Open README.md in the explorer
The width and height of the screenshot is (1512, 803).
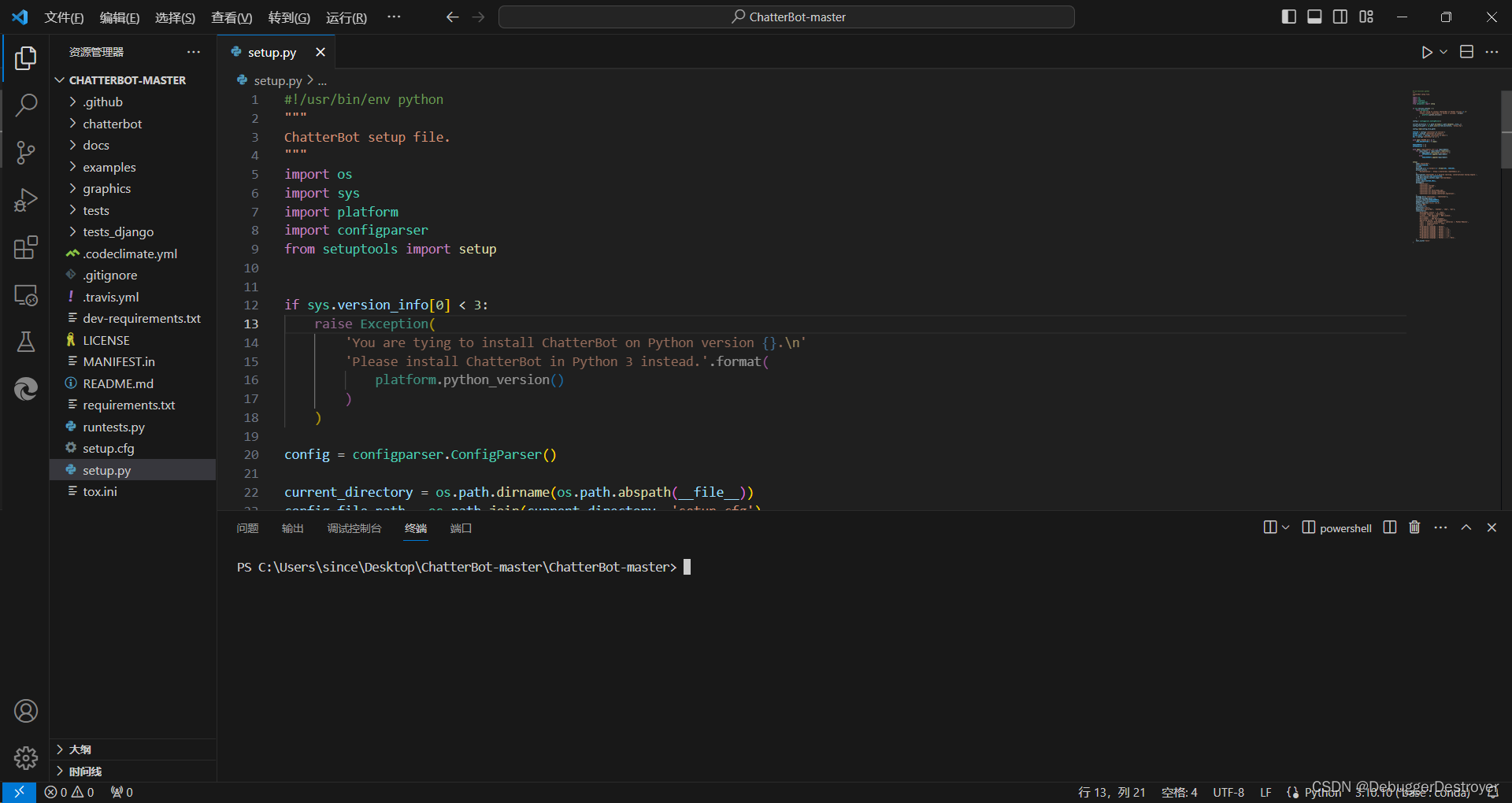[133, 383]
